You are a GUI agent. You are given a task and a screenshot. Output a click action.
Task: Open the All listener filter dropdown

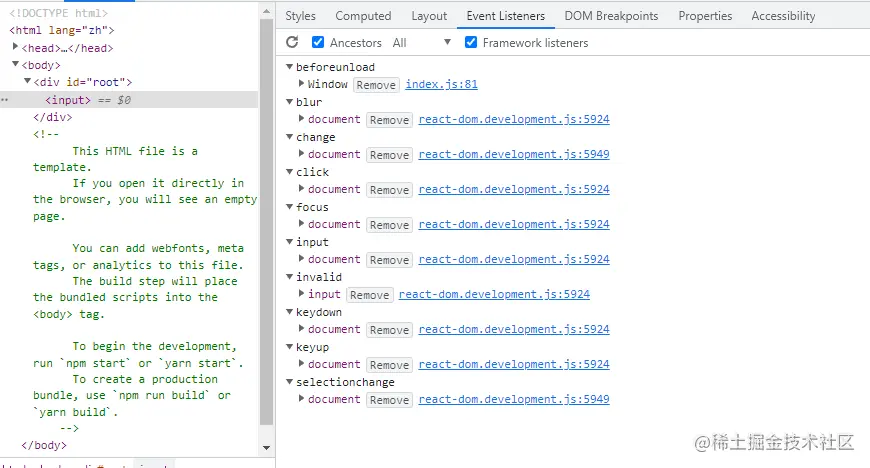click(x=421, y=43)
